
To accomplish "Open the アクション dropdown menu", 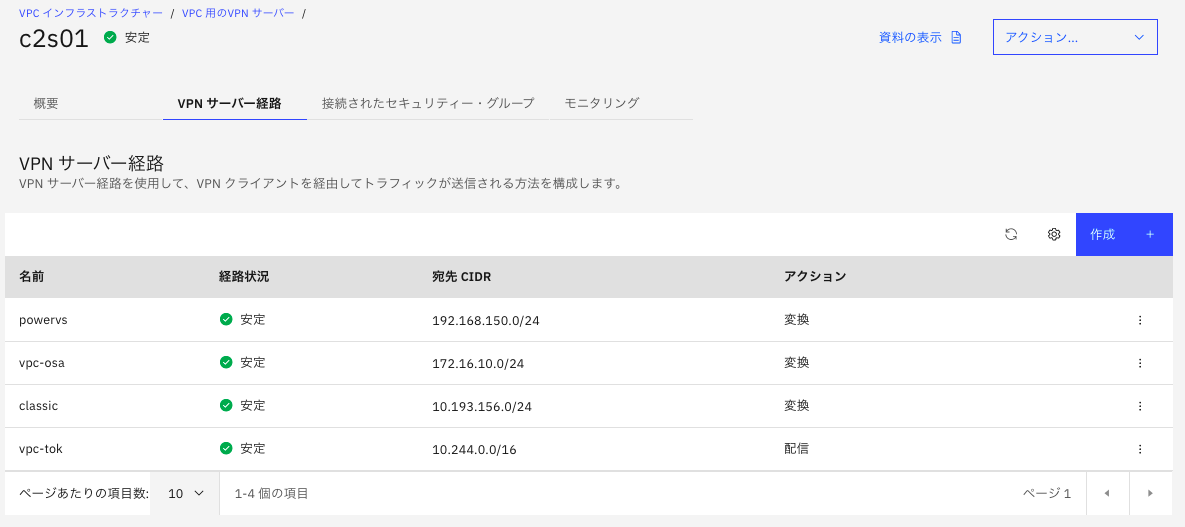I will 1075,37.
